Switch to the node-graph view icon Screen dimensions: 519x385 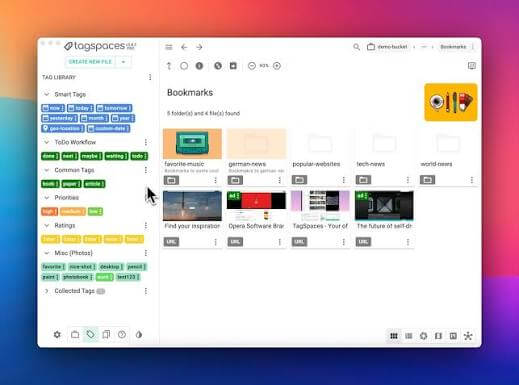tap(468, 336)
